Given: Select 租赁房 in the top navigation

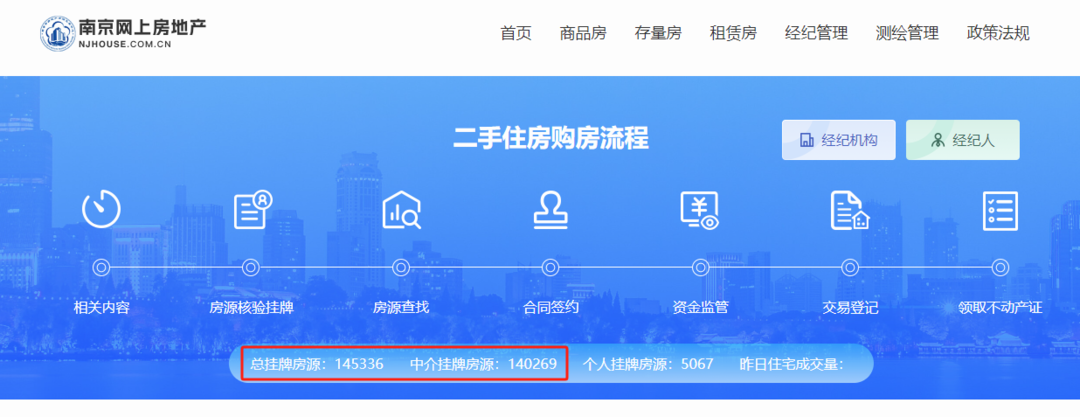Looking at the screenshot, I should (x=733, y=33).
